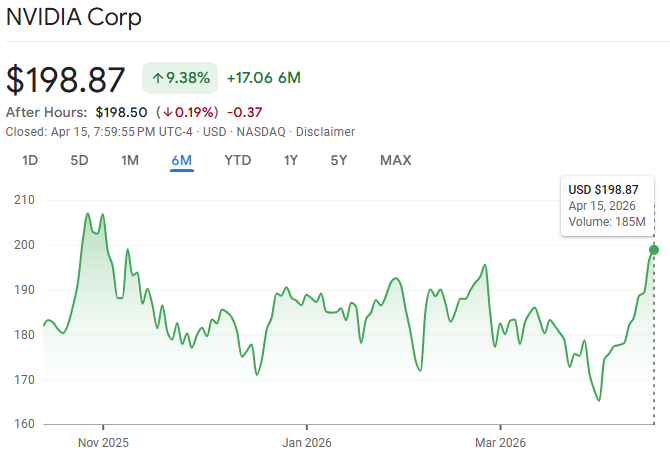670x462 pixels.
Task: Click the $198.87 main price
Action: click(65, 79)
